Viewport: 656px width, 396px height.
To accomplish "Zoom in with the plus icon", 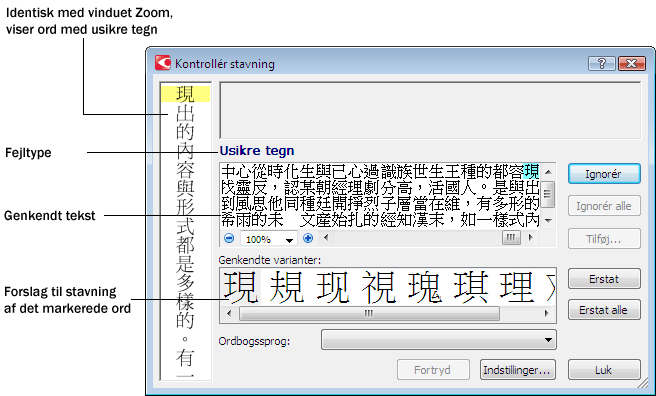I will [x=308, y=238].
